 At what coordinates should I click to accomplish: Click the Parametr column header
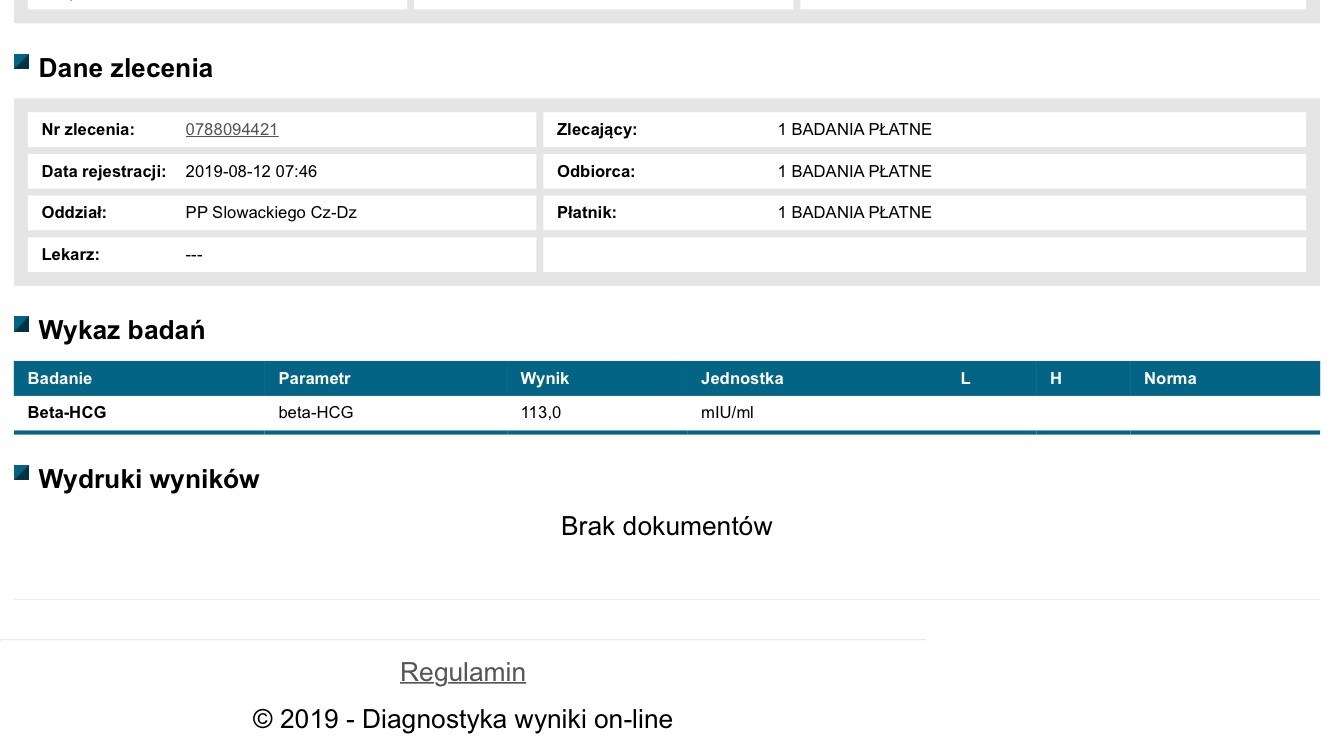[x=314, y=379]
